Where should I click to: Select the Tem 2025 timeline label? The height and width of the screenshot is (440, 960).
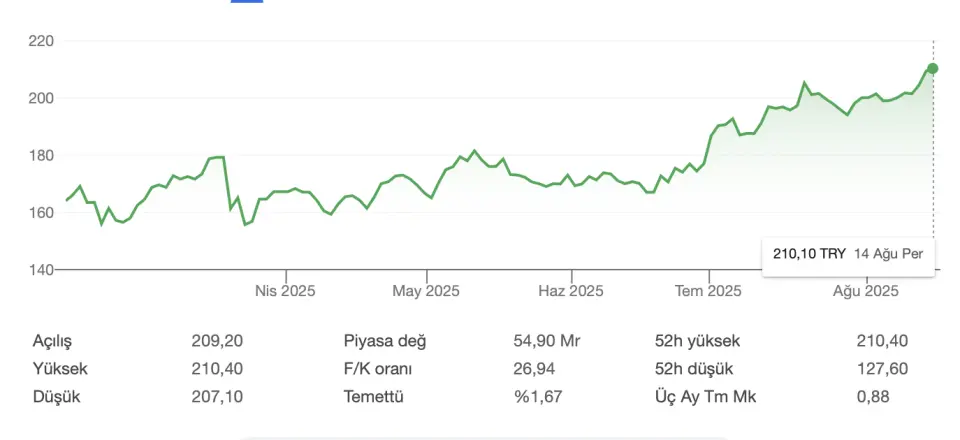(x=708, y=291)
